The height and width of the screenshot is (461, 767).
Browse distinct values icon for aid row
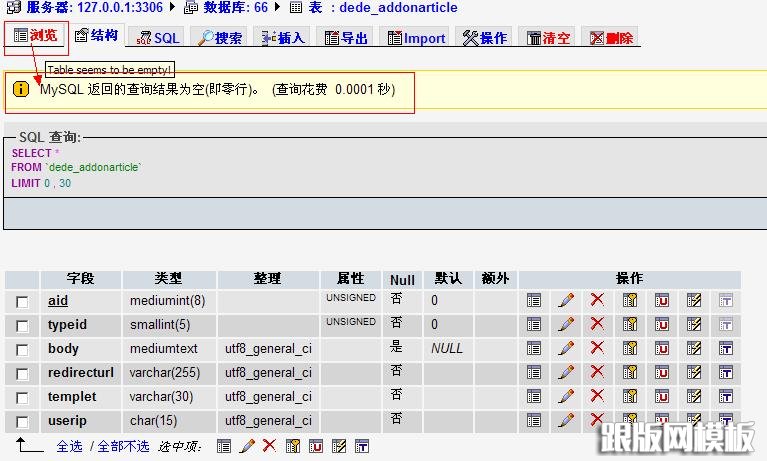(534, 300)
